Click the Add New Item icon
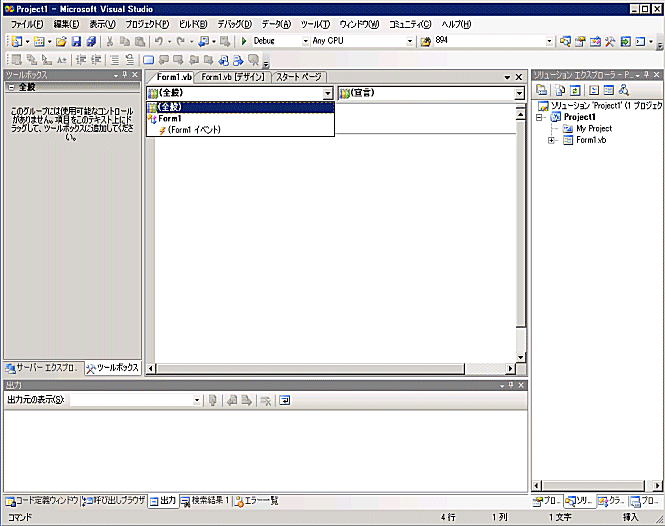The height and width of the screenshot is (526, 665). tap(39, 41)
